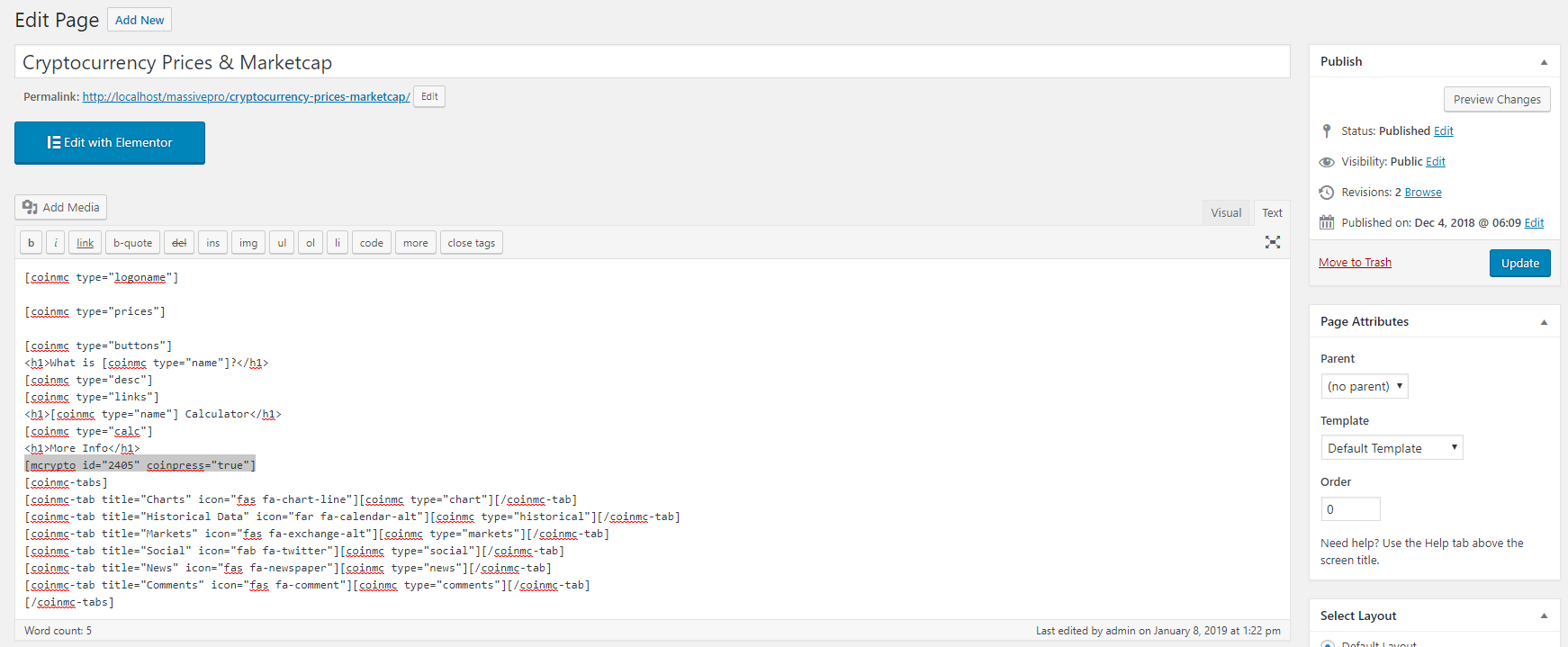Insert image with img button

point(248,243)
